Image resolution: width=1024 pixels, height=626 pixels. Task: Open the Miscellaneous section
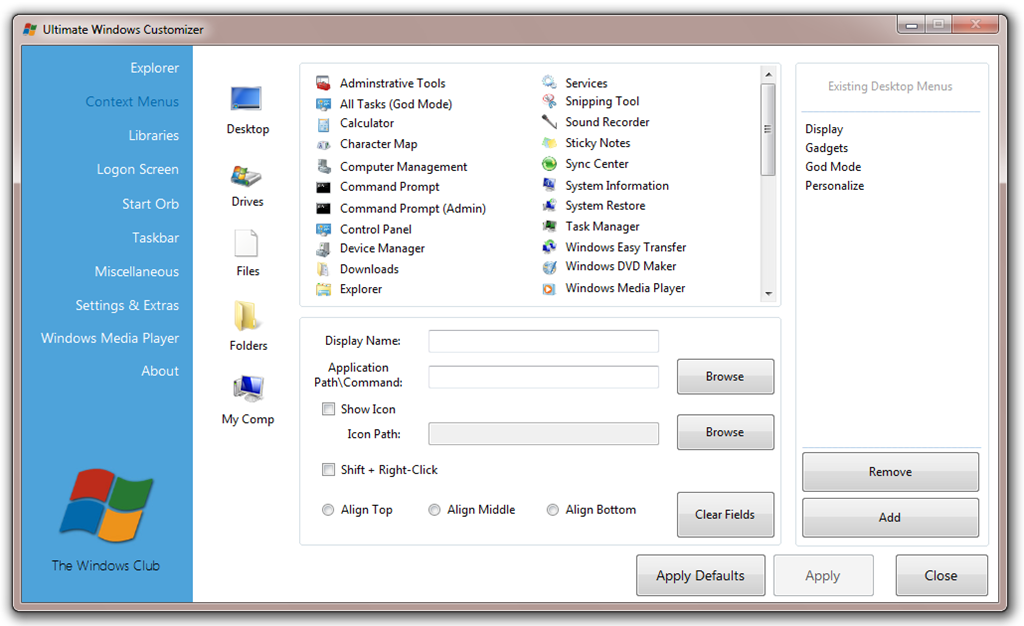[x=136, y=272]
